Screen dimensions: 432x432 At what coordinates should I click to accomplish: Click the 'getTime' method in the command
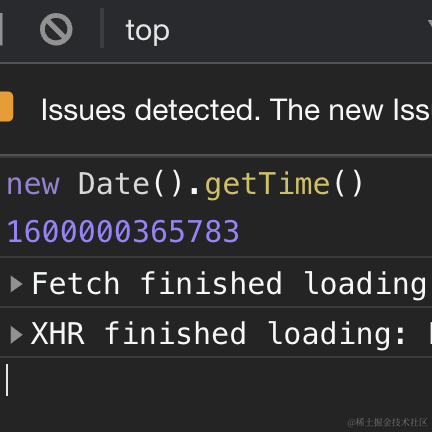coord(267,184)
